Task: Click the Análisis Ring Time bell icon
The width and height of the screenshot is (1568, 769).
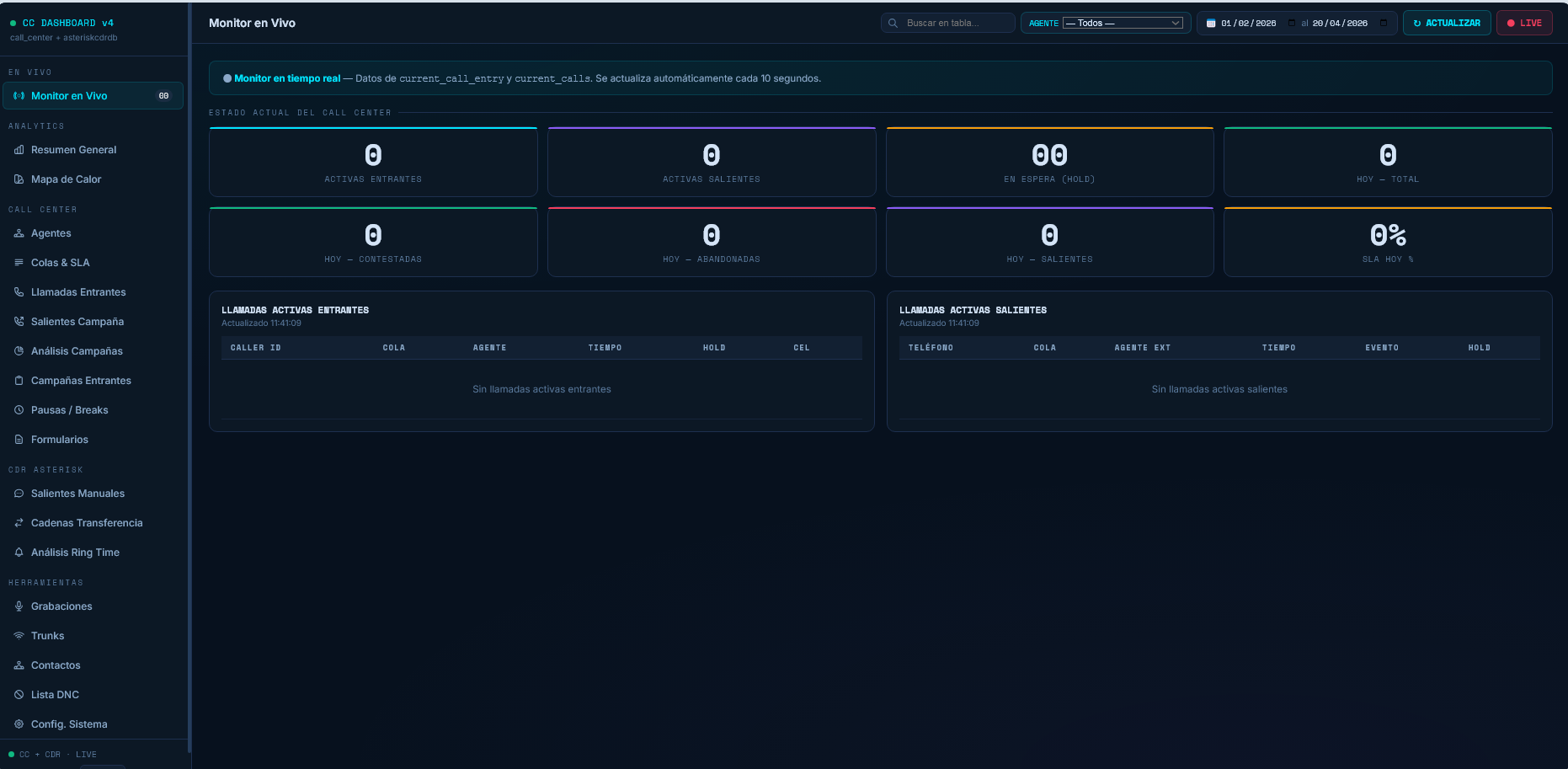Action: (19, 553)
